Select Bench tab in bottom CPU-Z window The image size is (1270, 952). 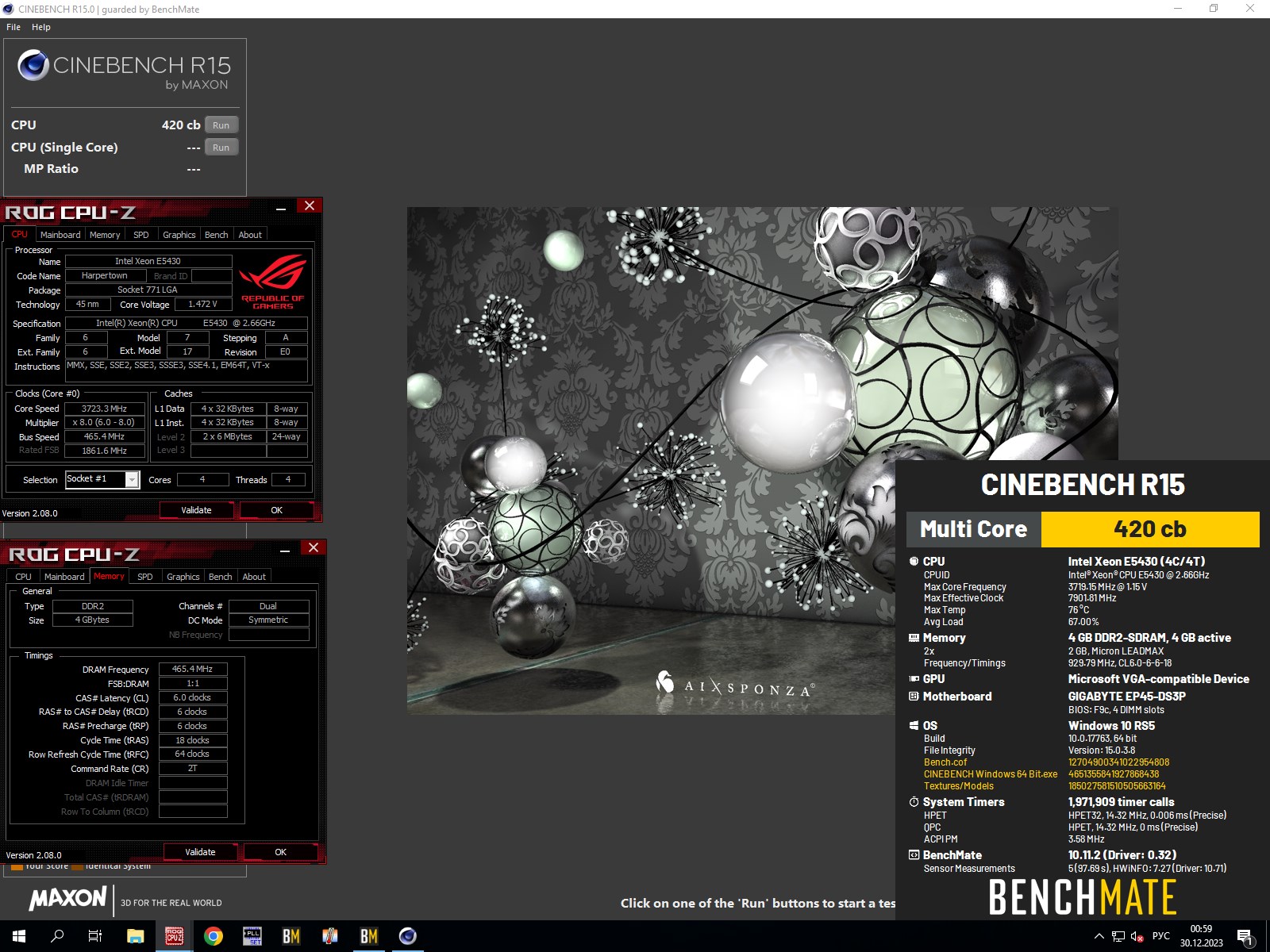(x=221, y=577)
